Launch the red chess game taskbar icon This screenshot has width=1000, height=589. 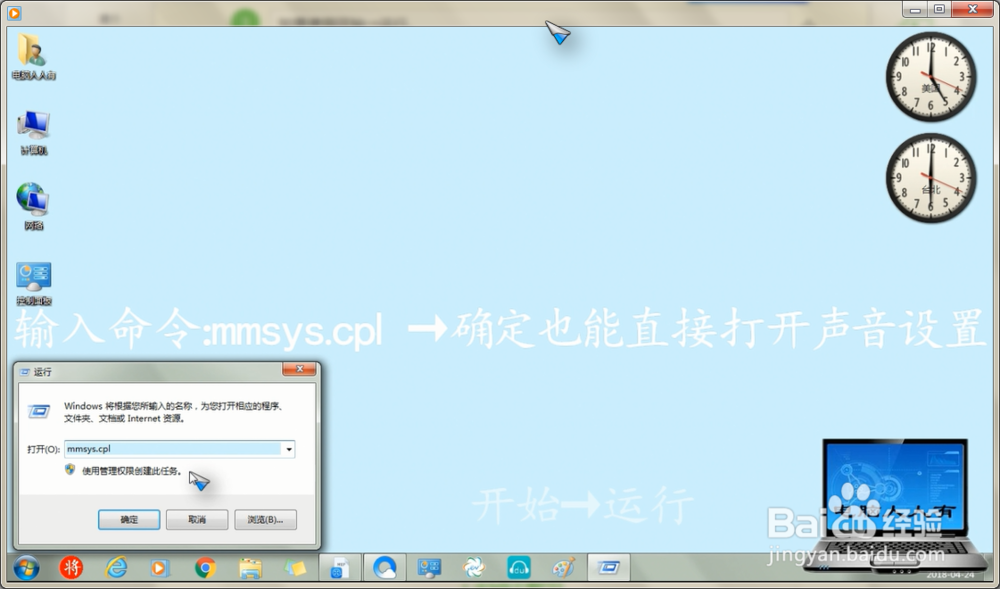[71, 567]
